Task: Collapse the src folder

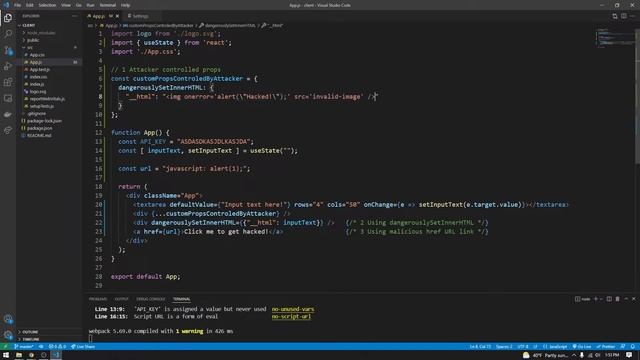Action: pyautogui.click(x=49, y=47)
